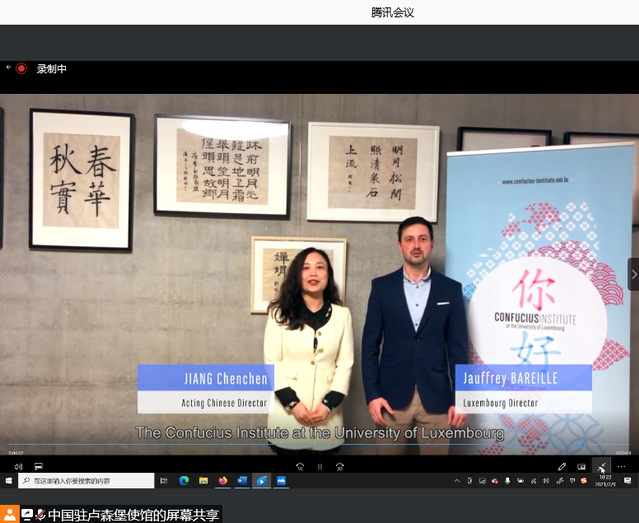Click the phone link tray icon

click(470, 481)
